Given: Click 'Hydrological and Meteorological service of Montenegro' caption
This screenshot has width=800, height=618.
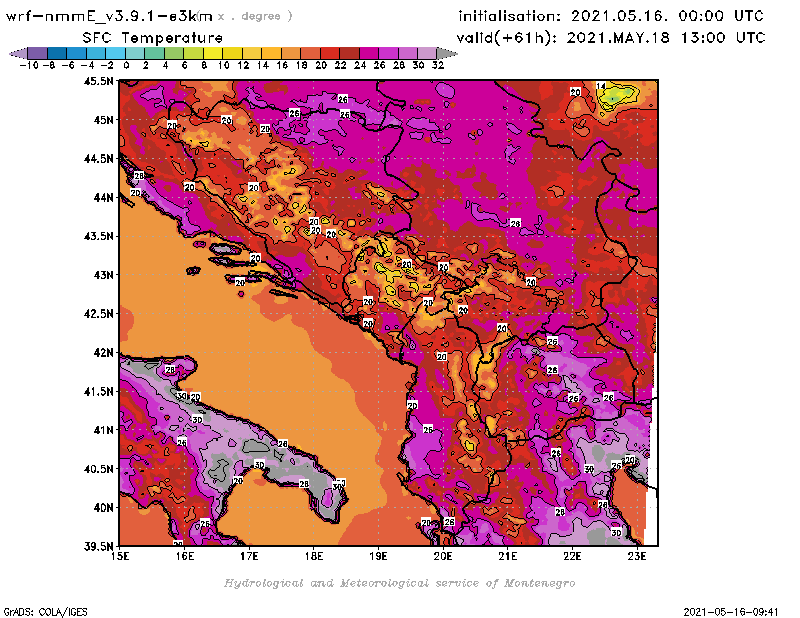Looking at the screenshot, I should pos(399,583).
